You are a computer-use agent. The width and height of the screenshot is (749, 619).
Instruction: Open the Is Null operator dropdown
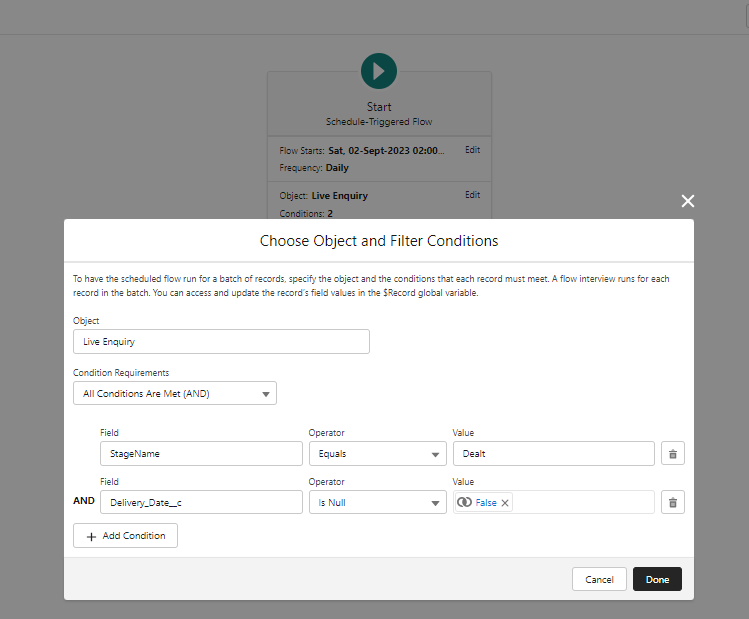click(377, 503)
